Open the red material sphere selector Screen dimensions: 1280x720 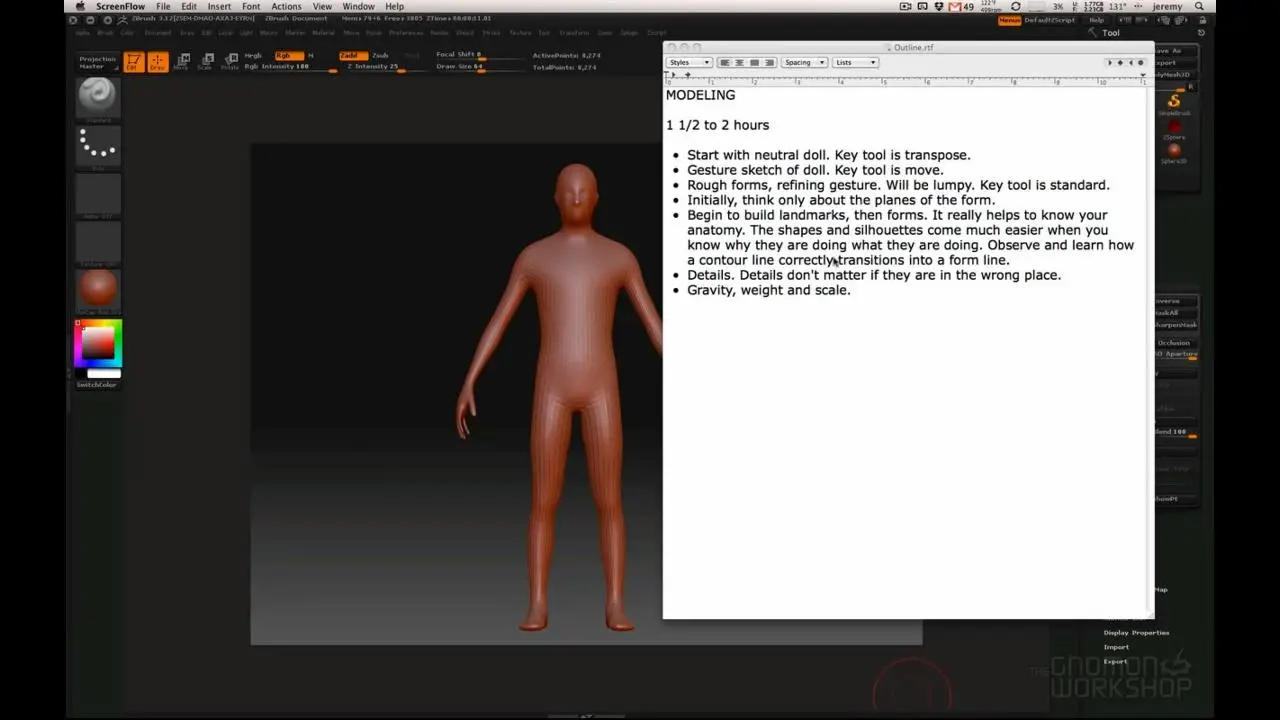click(x=98, y=290)
